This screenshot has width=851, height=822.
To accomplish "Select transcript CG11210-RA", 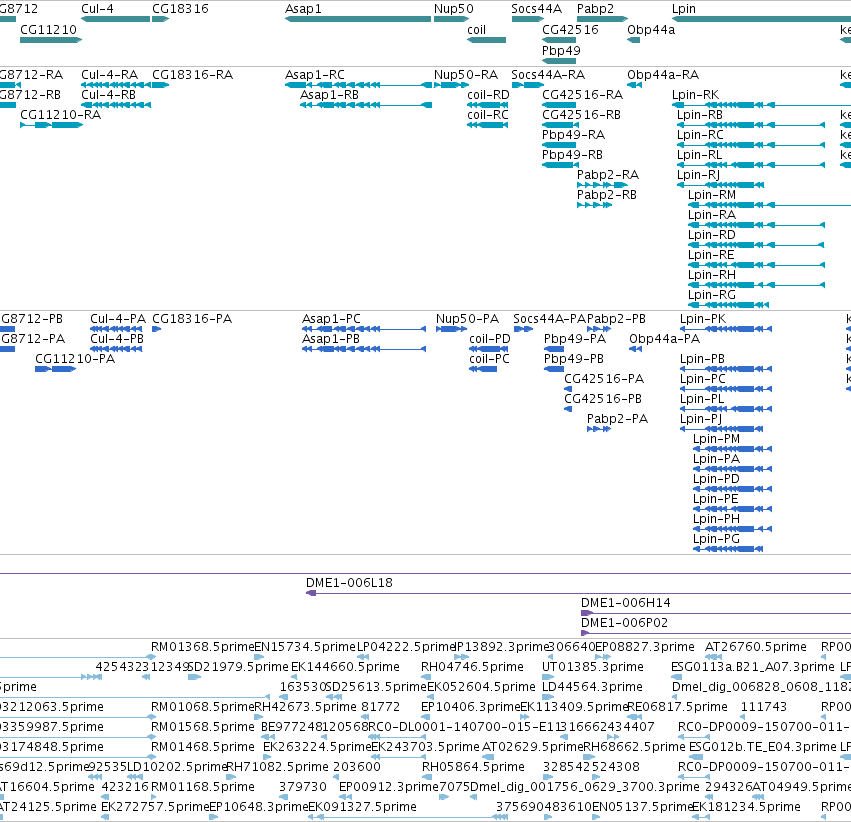I will click(51, 125).
